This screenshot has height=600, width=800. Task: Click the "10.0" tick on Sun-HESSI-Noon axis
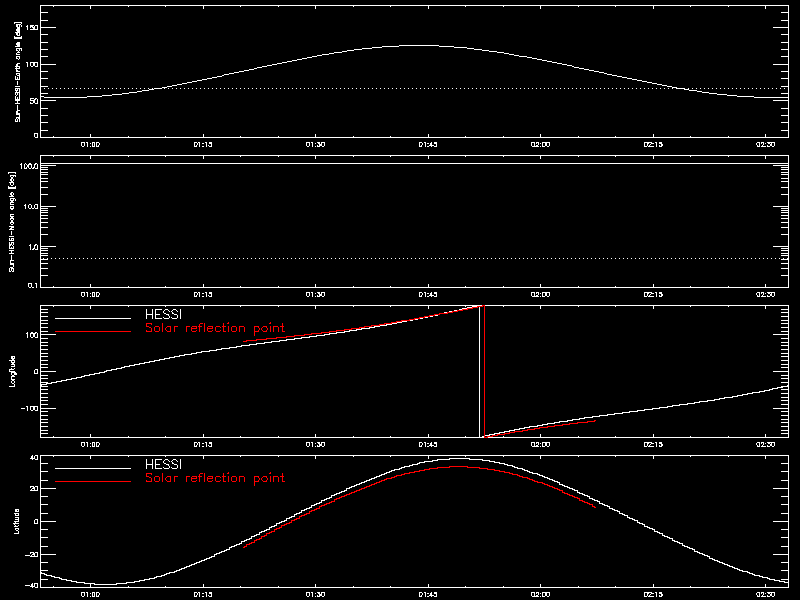31,207
